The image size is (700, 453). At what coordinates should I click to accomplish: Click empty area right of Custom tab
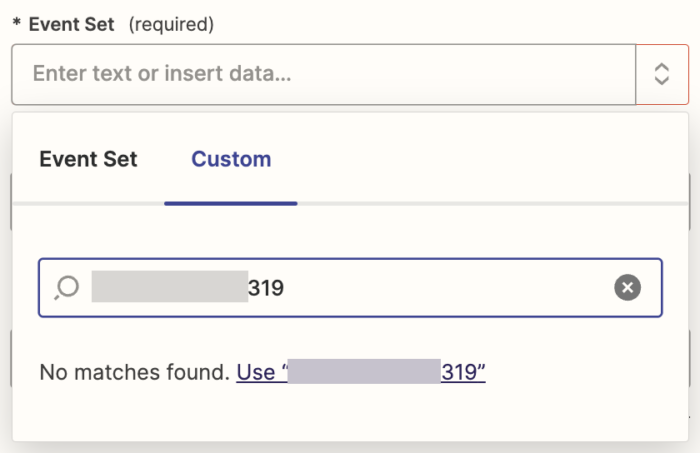click(x=480, y=159)
